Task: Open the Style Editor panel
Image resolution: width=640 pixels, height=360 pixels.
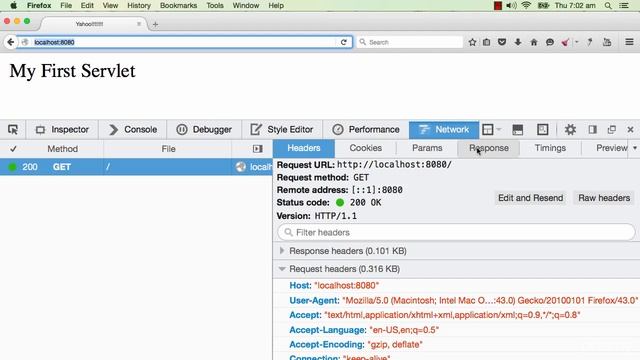Action: pyautogui.click(x=282, y=130)
